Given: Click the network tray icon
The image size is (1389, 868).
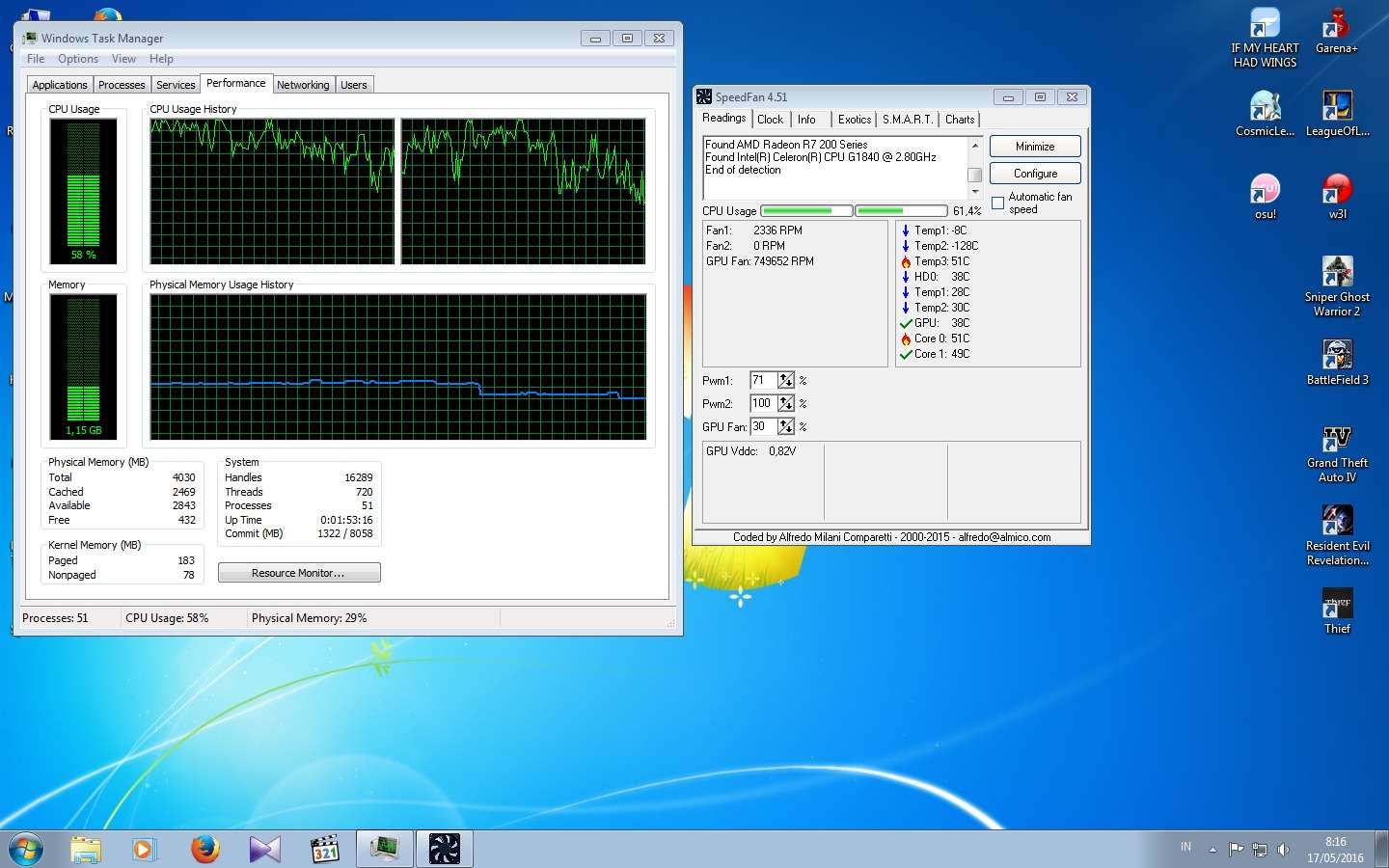Looking at the screenshot, I should 1260,850.
